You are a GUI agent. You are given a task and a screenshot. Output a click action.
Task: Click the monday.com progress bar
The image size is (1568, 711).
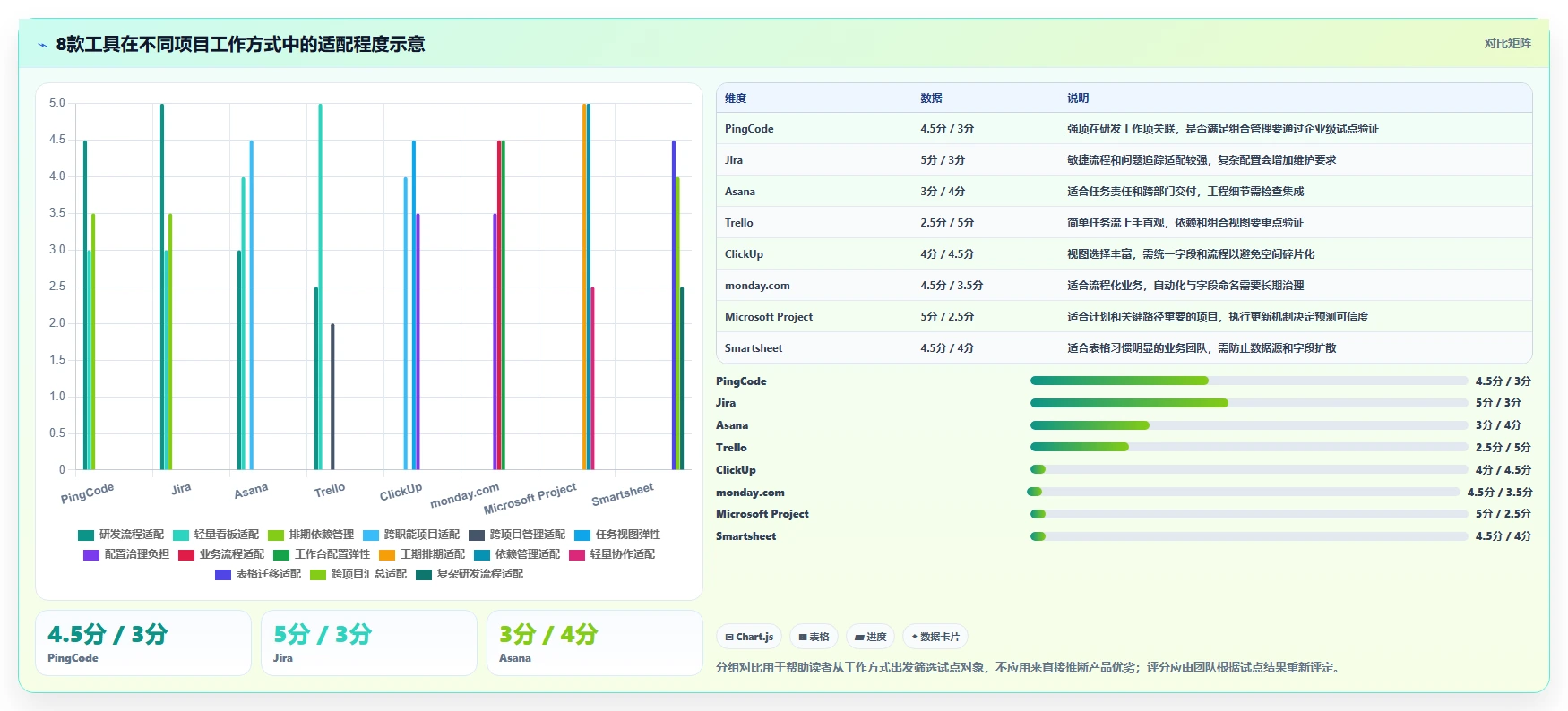pos(1244,492)
